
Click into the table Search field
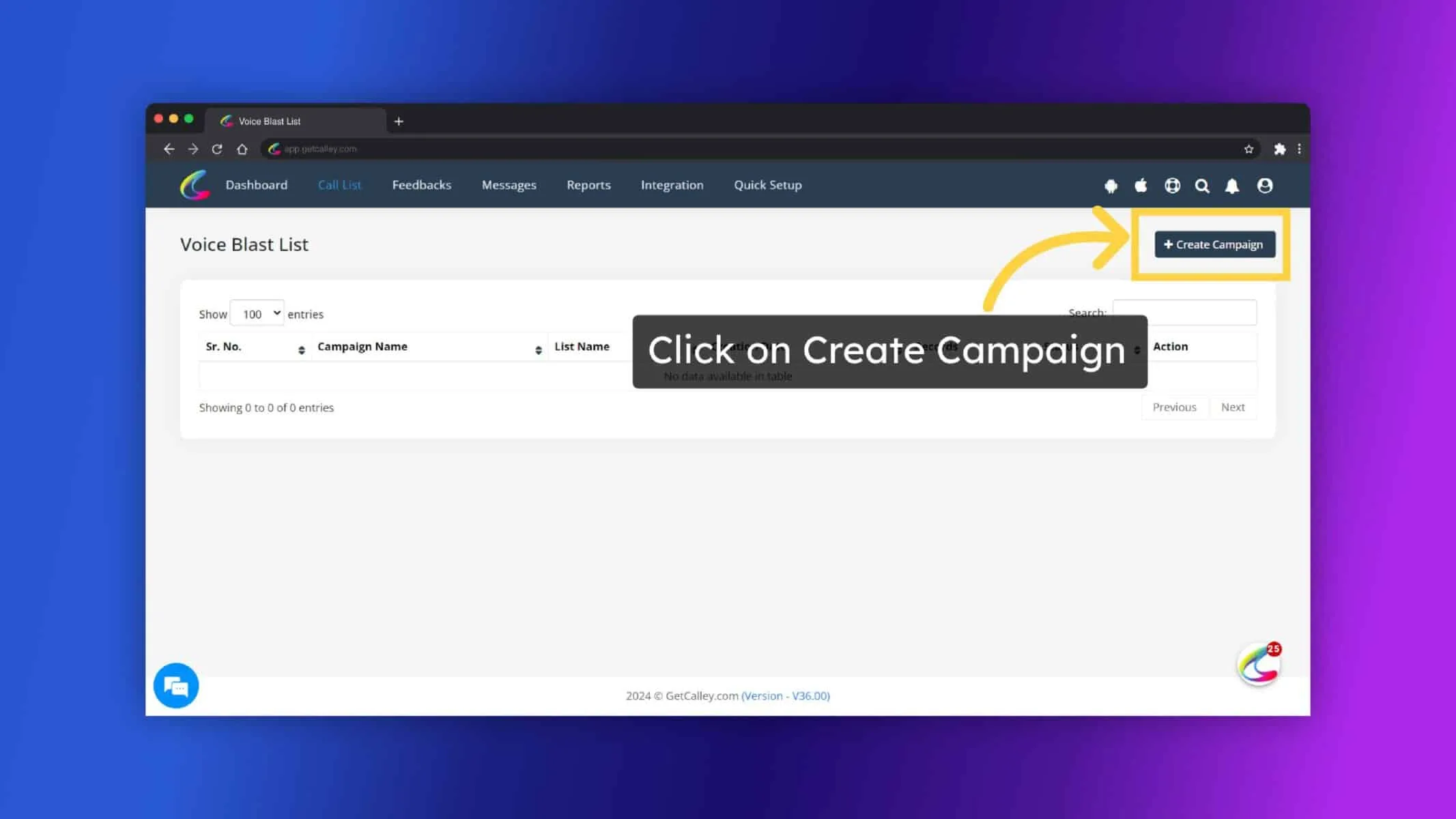(x=1184, y=313)
